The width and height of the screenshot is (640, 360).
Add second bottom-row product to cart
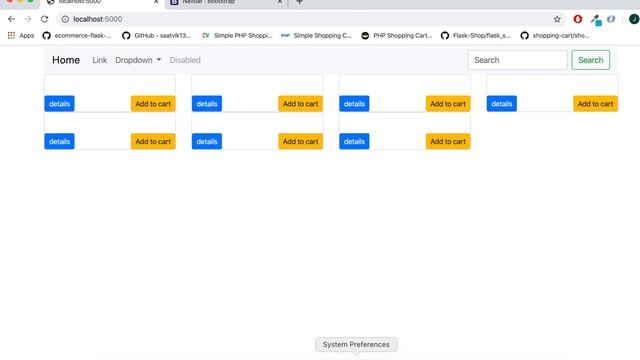[300, 141]
